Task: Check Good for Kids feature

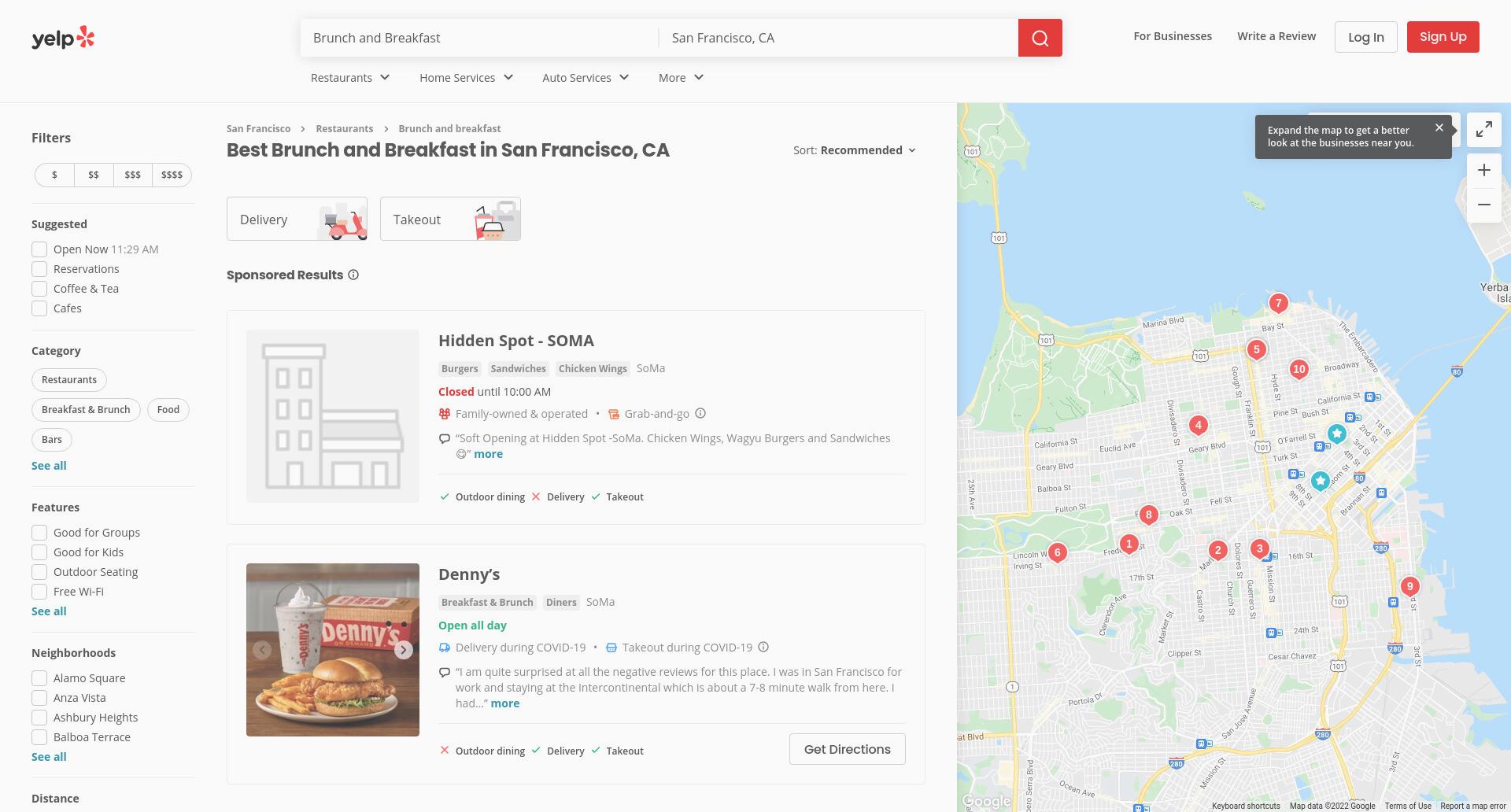Action: tap(39, 552)
